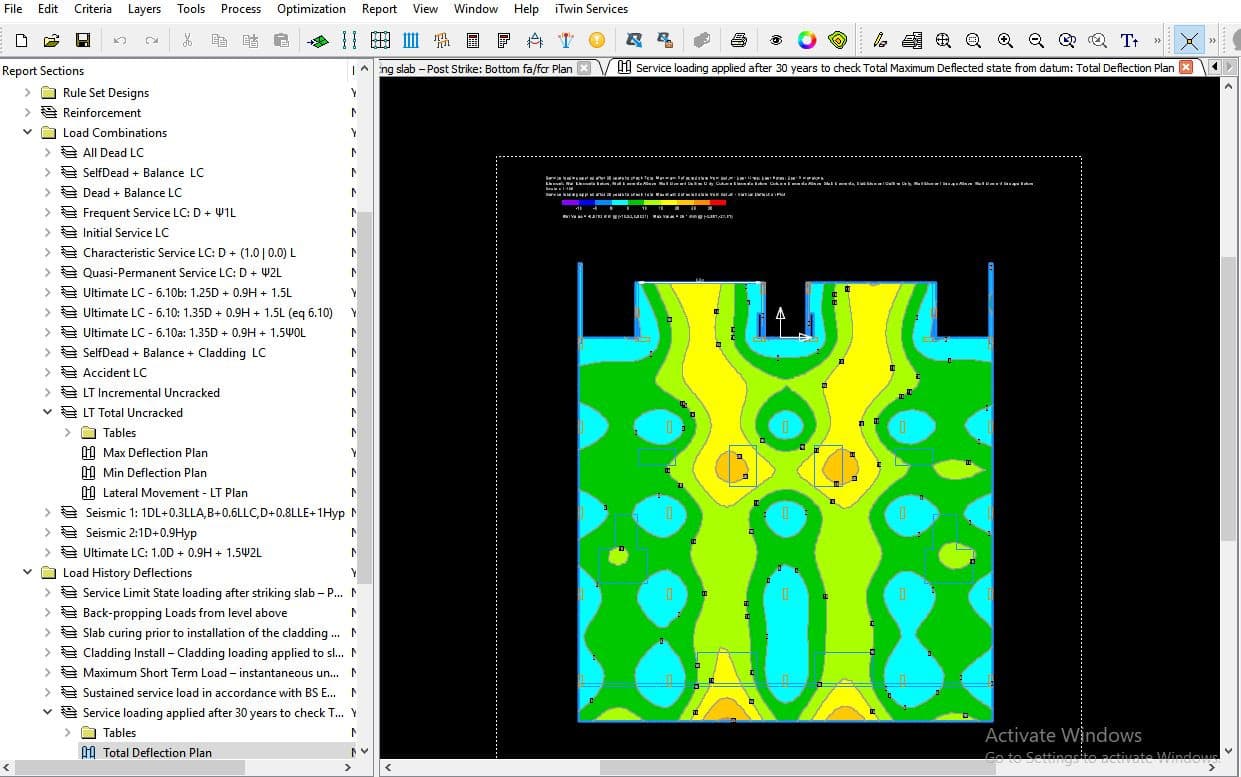Screen dimensions: 1241x777
Task: Click the Open folder toolbar icon
Action: tap(52, 41)
